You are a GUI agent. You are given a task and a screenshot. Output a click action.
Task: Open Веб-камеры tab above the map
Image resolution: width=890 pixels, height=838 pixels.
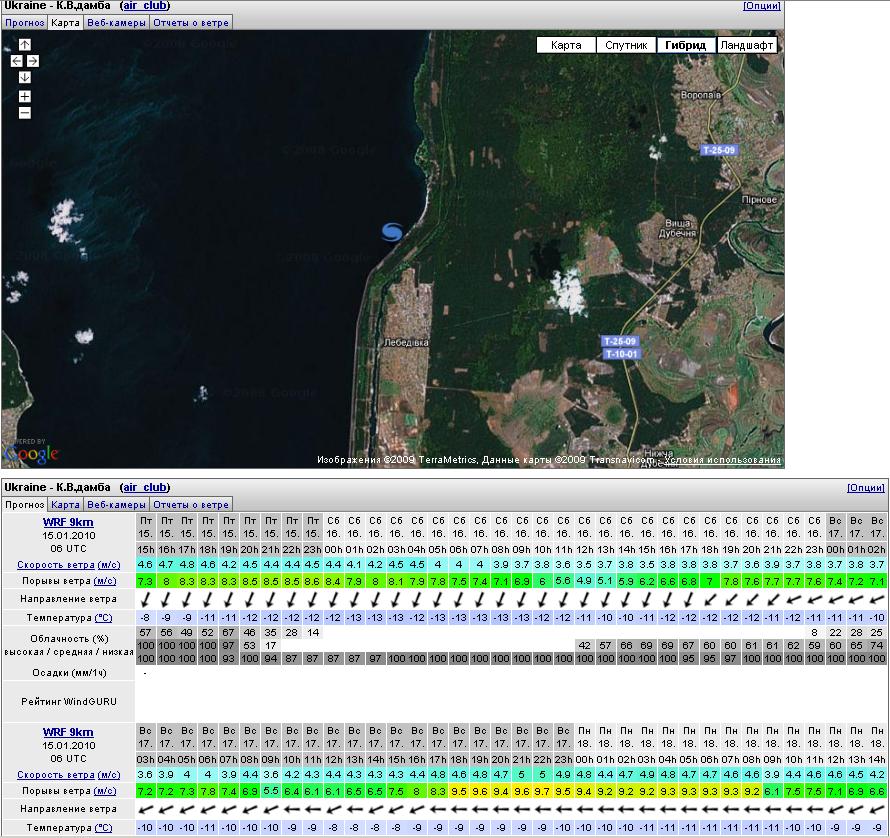(x=116, y=21)
